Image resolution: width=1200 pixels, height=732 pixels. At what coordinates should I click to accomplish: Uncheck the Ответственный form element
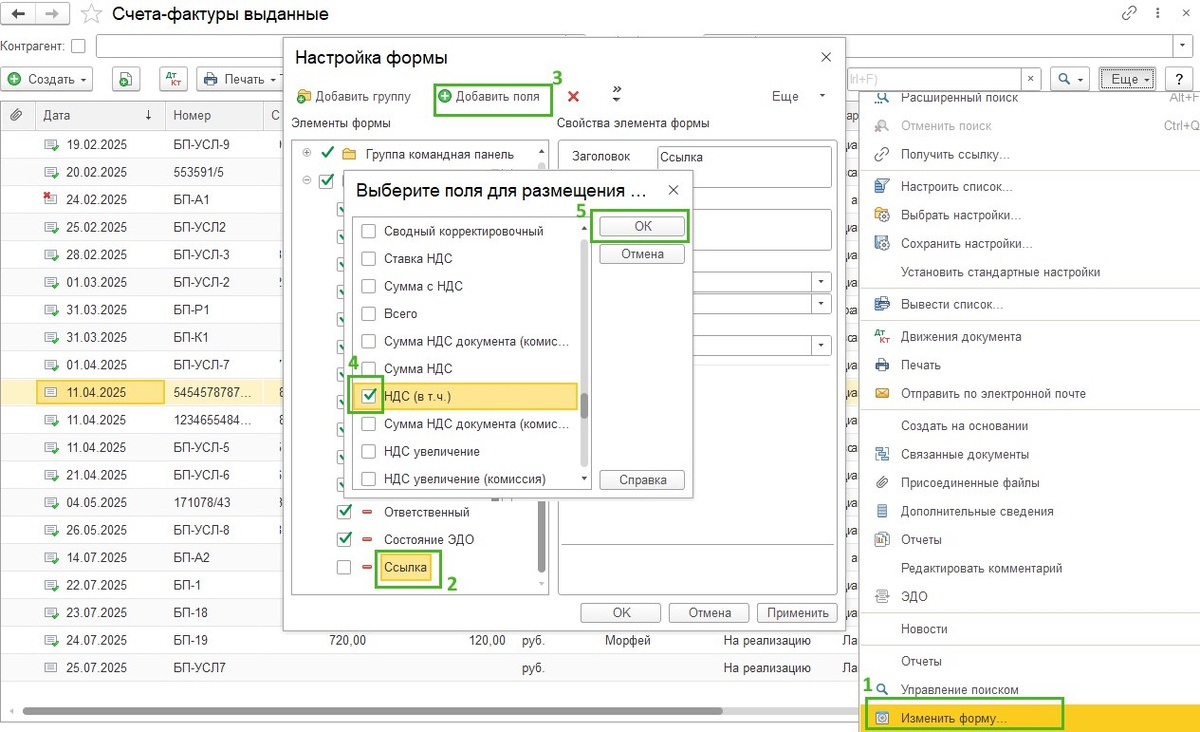click(345, 512)
